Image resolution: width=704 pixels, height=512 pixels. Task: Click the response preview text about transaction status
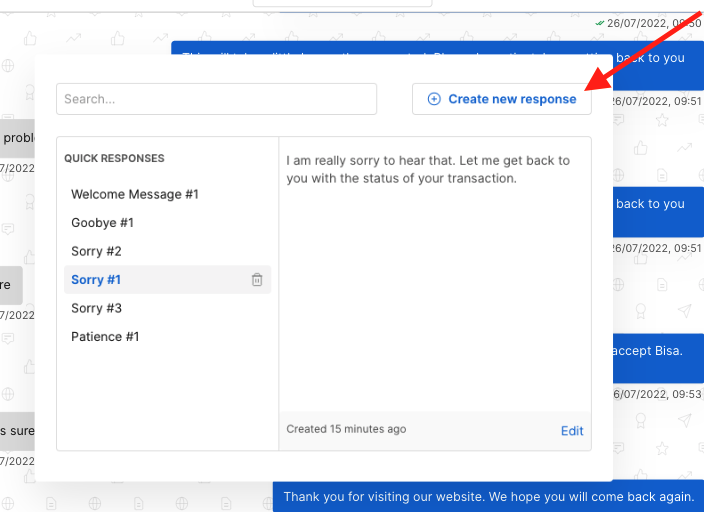(428, 170)
